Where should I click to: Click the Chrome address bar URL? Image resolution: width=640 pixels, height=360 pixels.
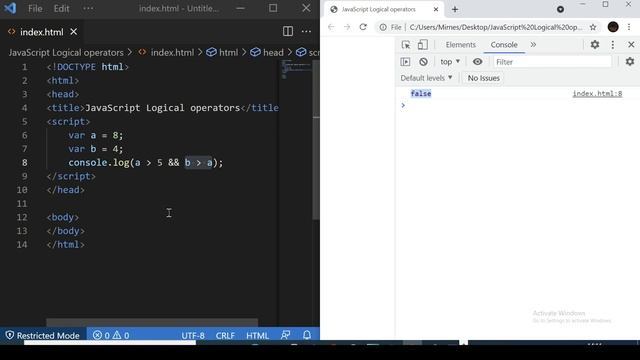[x=496, y=27]
